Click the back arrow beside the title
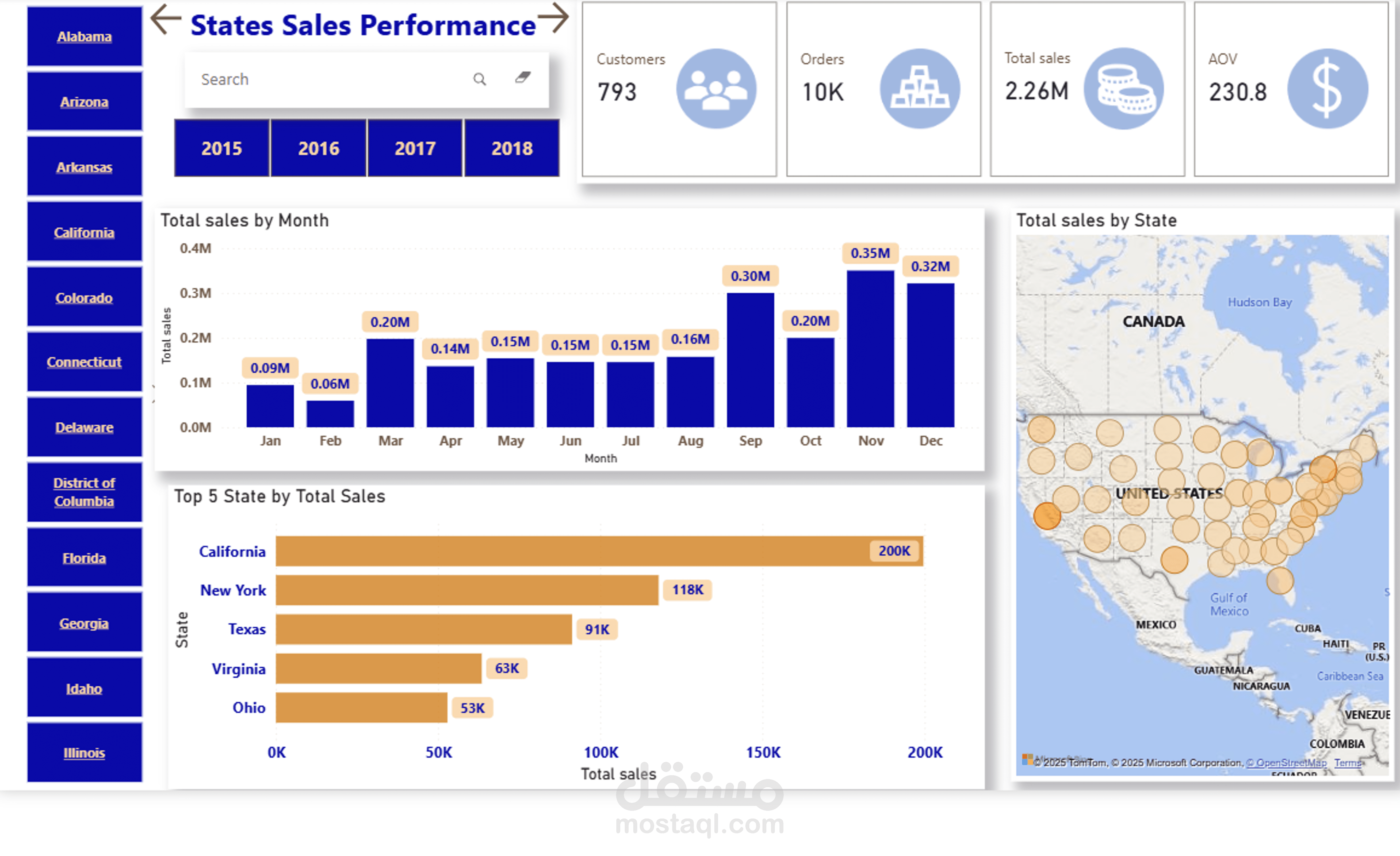1400x856 pixels. pyautogui.click(x=166, y=19)
